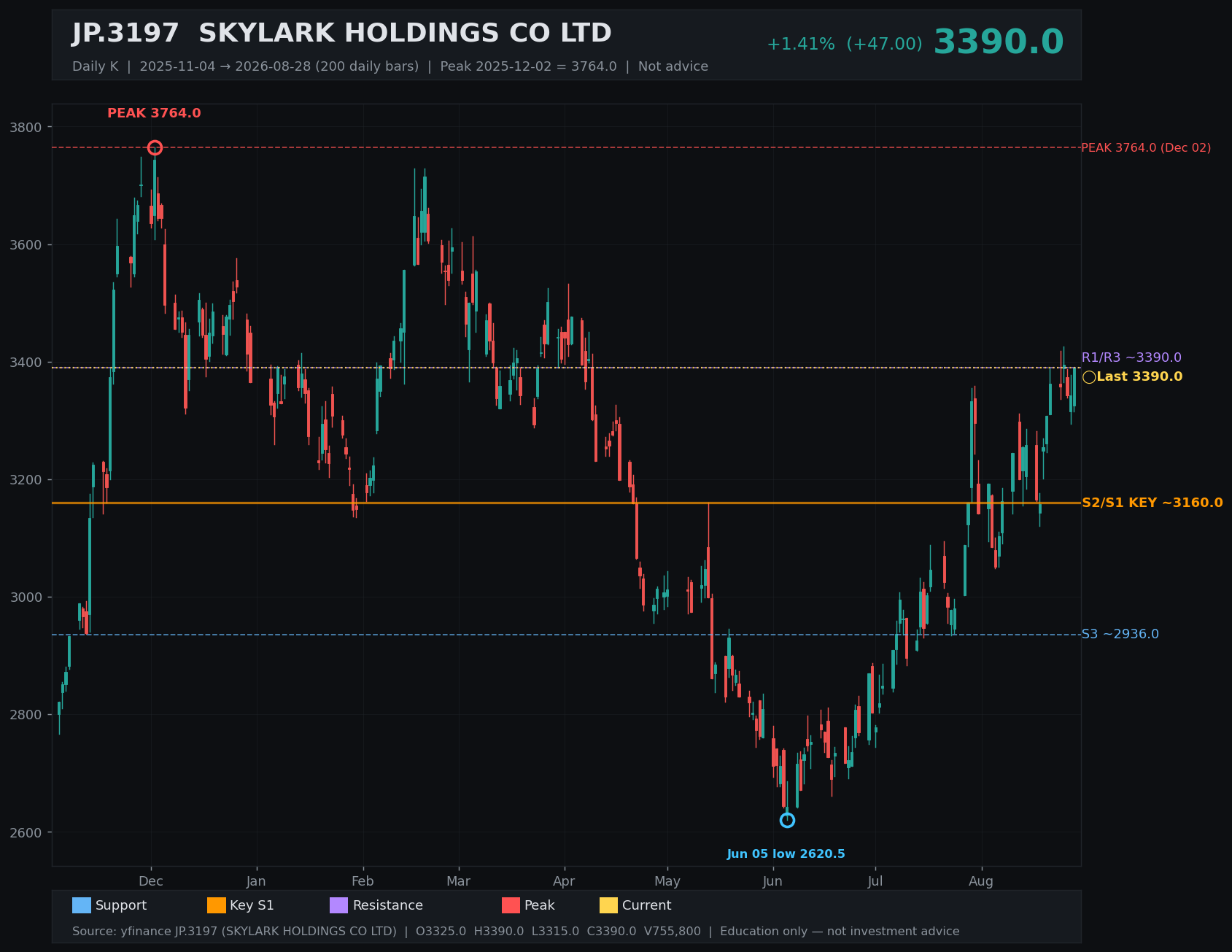Click the 2600 y-axis tick label
1232x952 pixels.
click(x=26, y=832)
